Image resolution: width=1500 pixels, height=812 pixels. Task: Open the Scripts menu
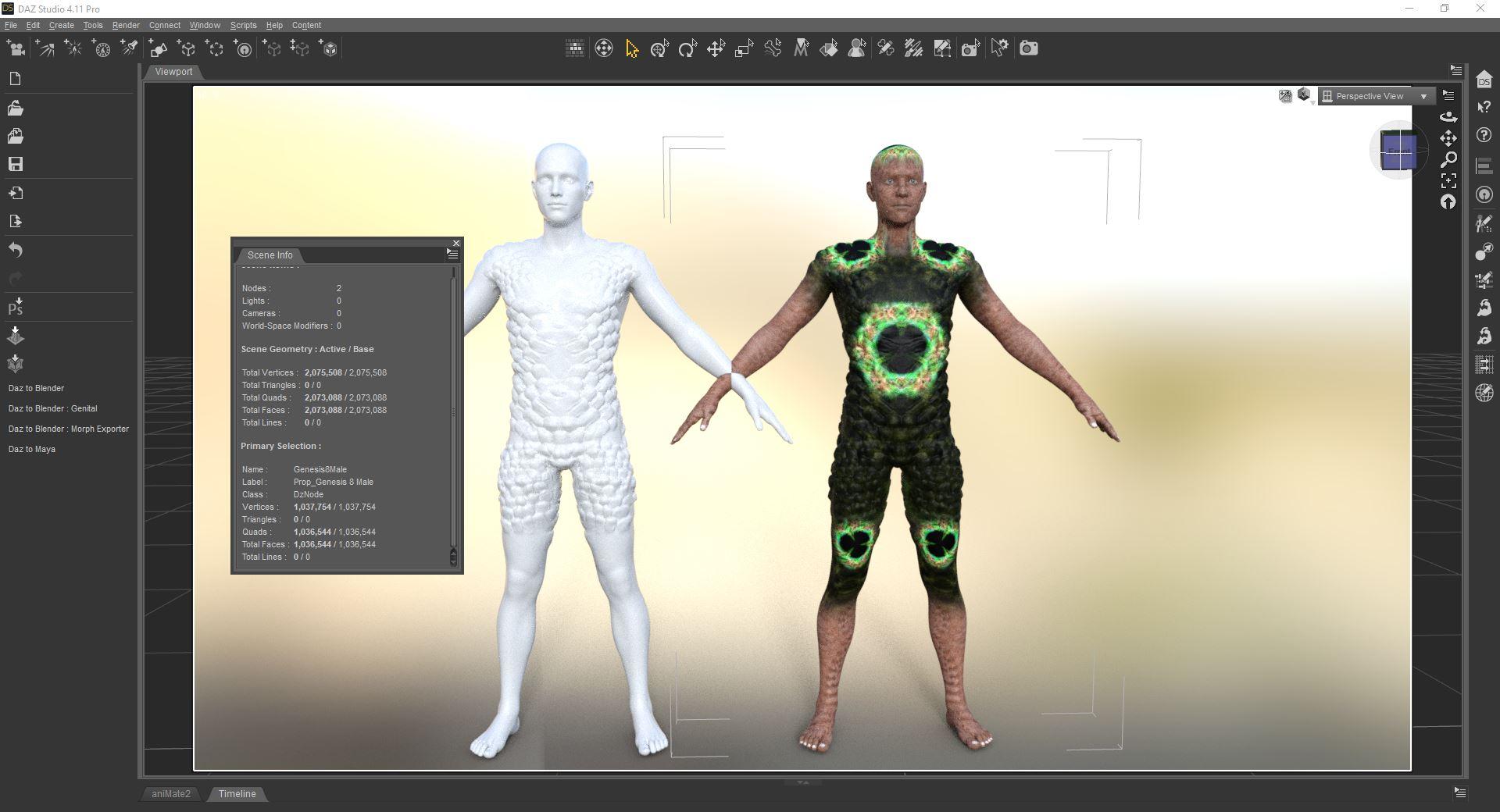click(243, 25)
